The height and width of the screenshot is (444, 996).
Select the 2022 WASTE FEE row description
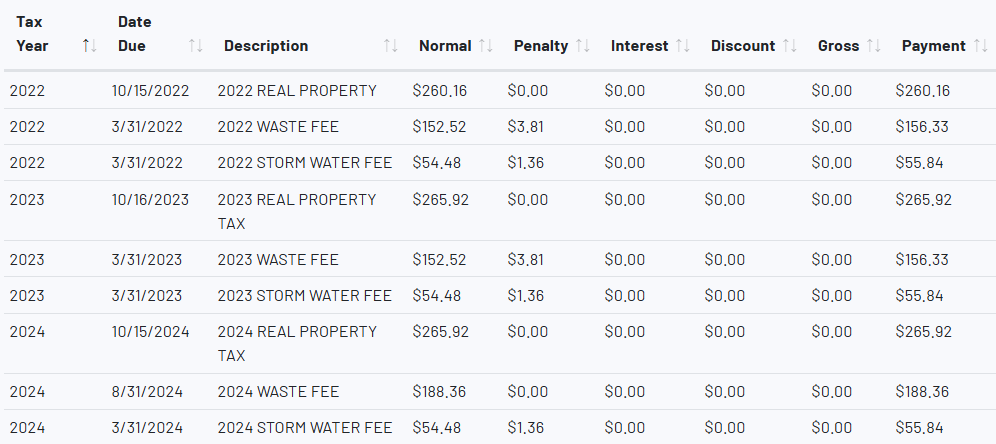[278, 127]
